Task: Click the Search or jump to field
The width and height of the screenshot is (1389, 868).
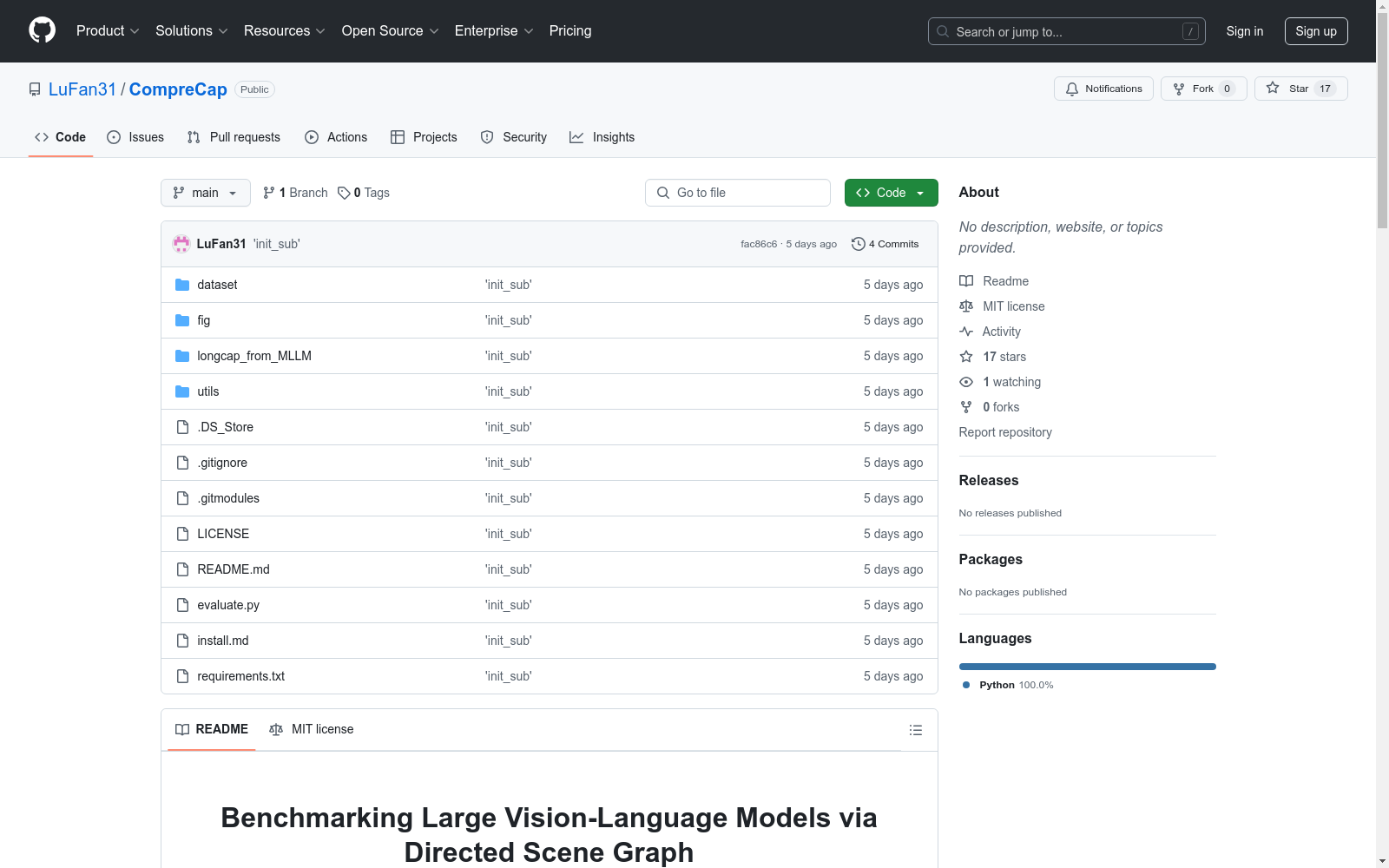Action: point(1067,31)
